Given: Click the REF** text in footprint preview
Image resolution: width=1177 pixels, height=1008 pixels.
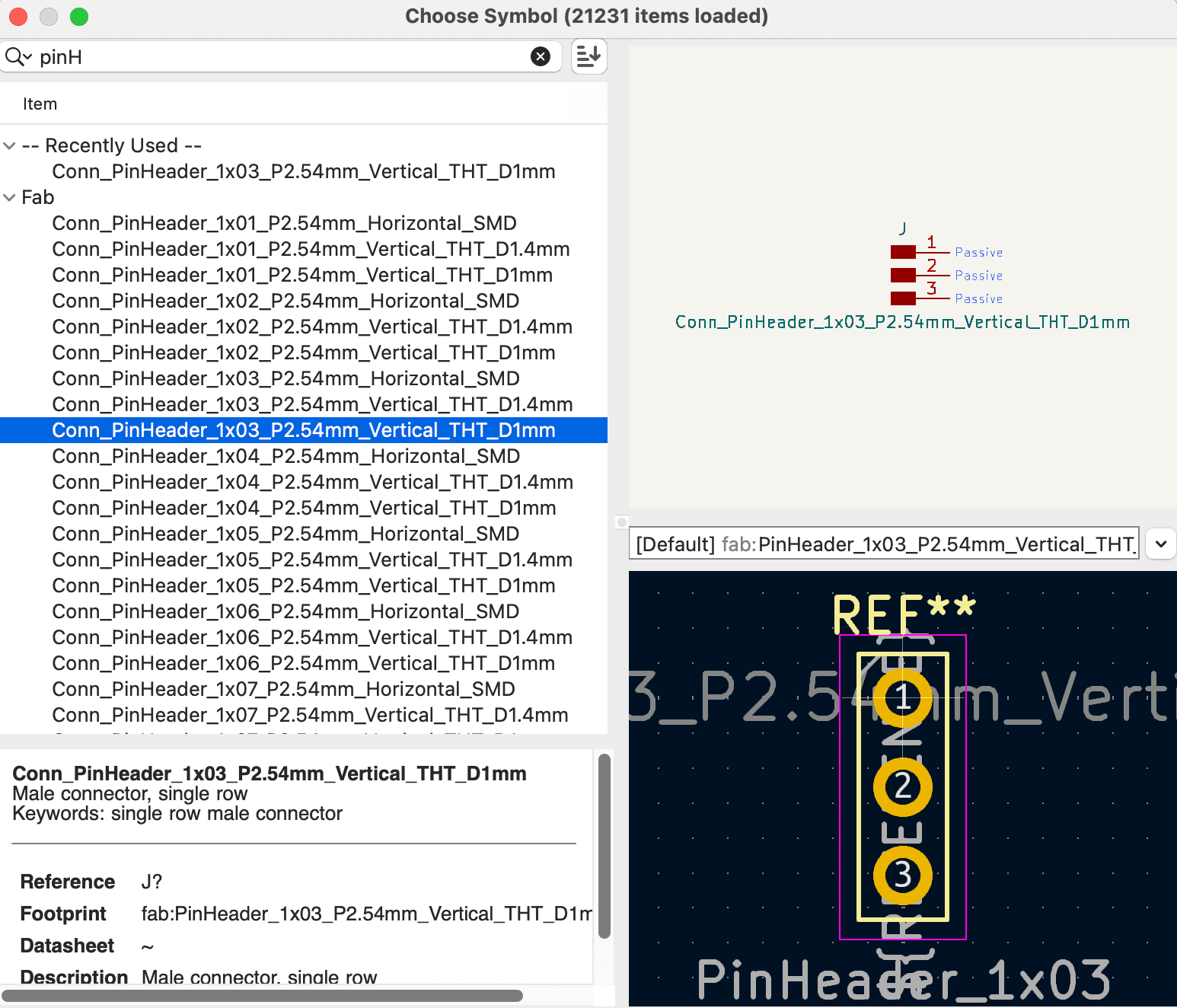Looking at the screenshot, I should [904, 614].
